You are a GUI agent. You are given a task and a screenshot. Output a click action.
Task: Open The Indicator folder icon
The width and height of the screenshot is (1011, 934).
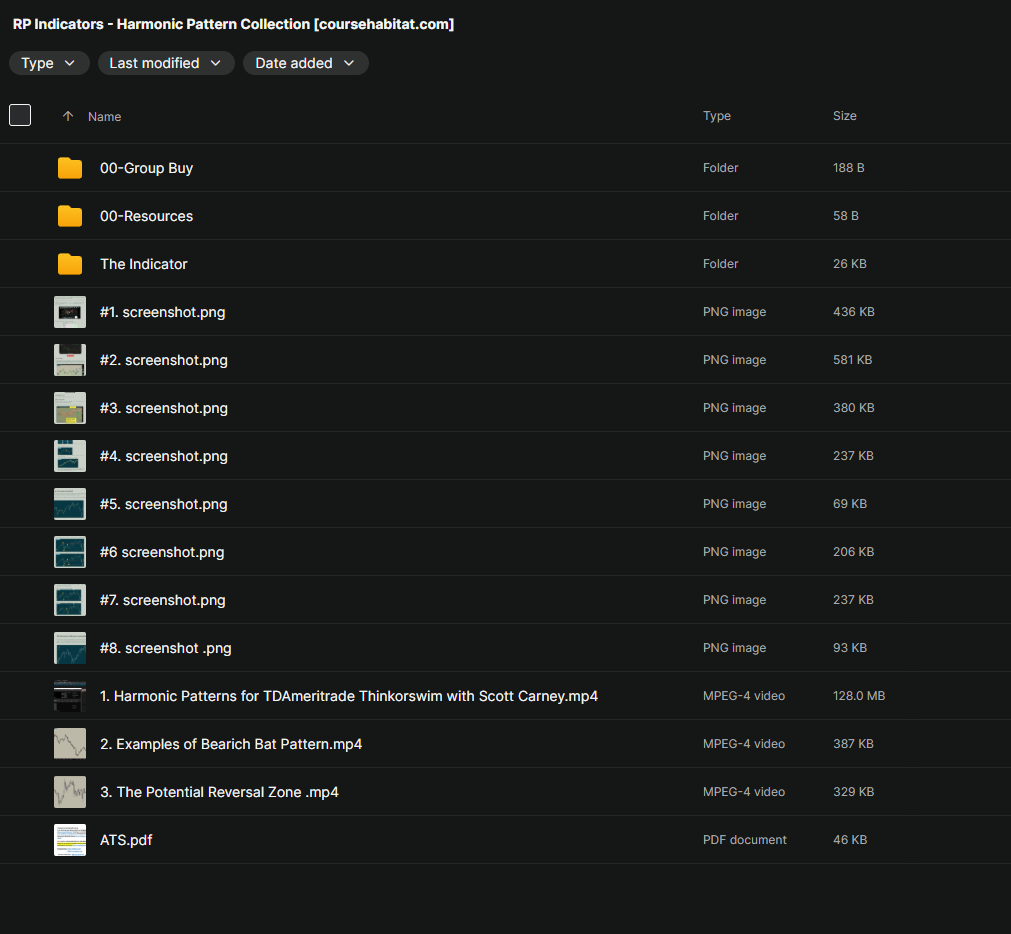[70, 264]
